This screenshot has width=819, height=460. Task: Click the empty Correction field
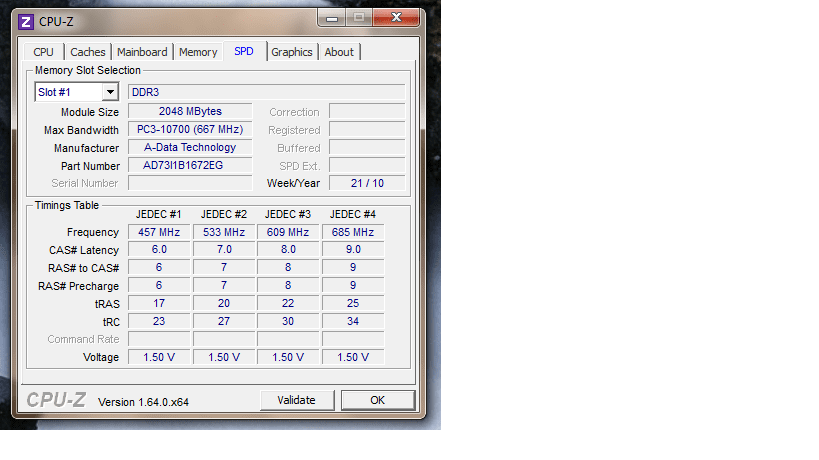(367, 111)
